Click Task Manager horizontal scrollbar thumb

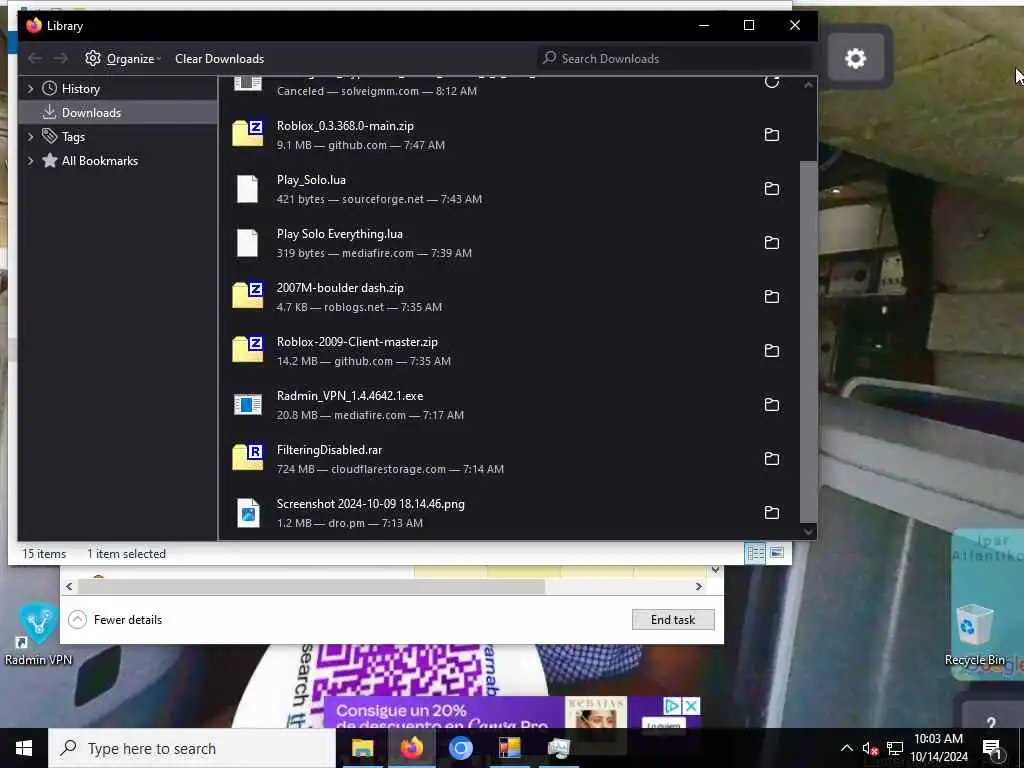pyautogui.click(x=311, y=586)
